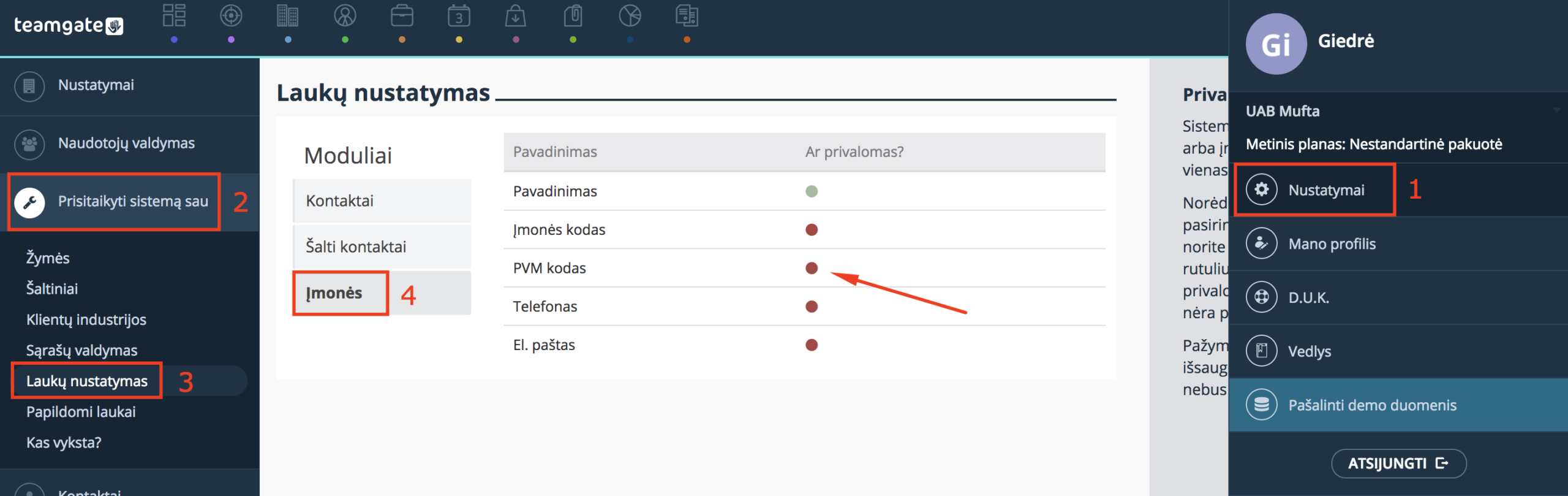Open the leads target icon in top bar

tap(231, 15)
